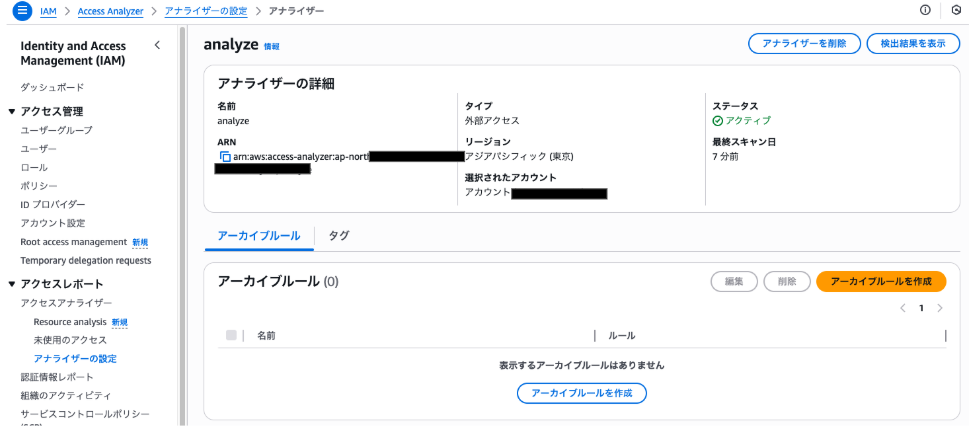Screen dimensions: 976x427
Task: Open the 情報 link beside analyze title
Action: [x=271, y=47]
